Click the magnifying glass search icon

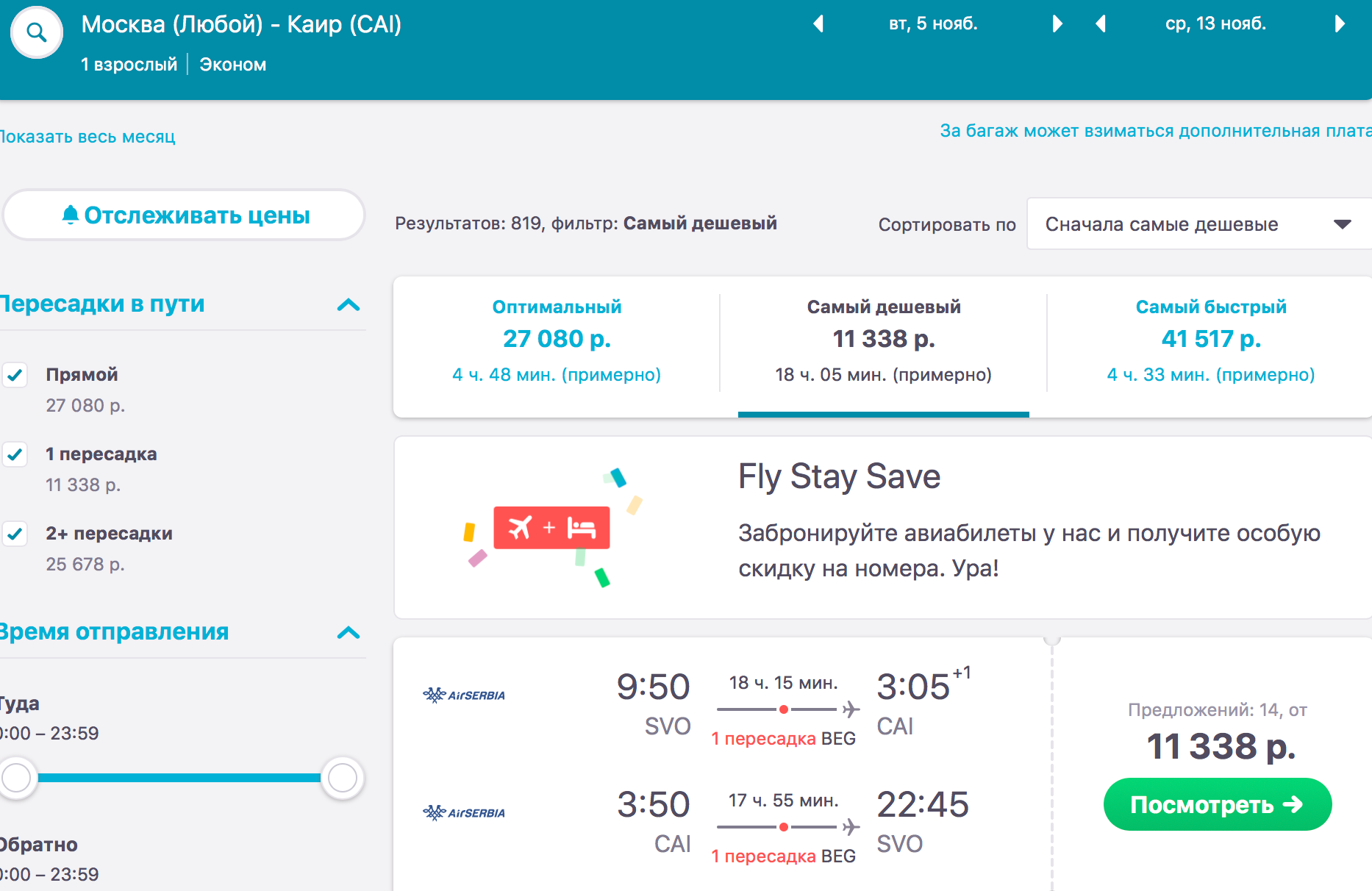click(36, 32)
